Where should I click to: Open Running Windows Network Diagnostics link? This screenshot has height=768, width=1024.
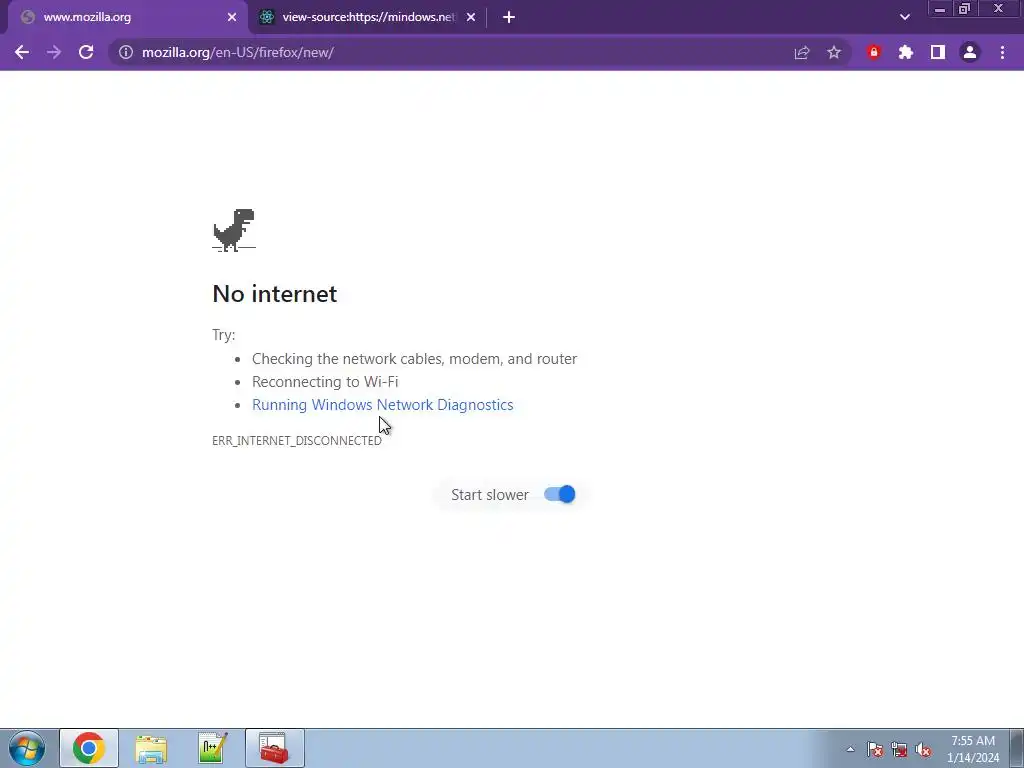(x=383, y=405)
